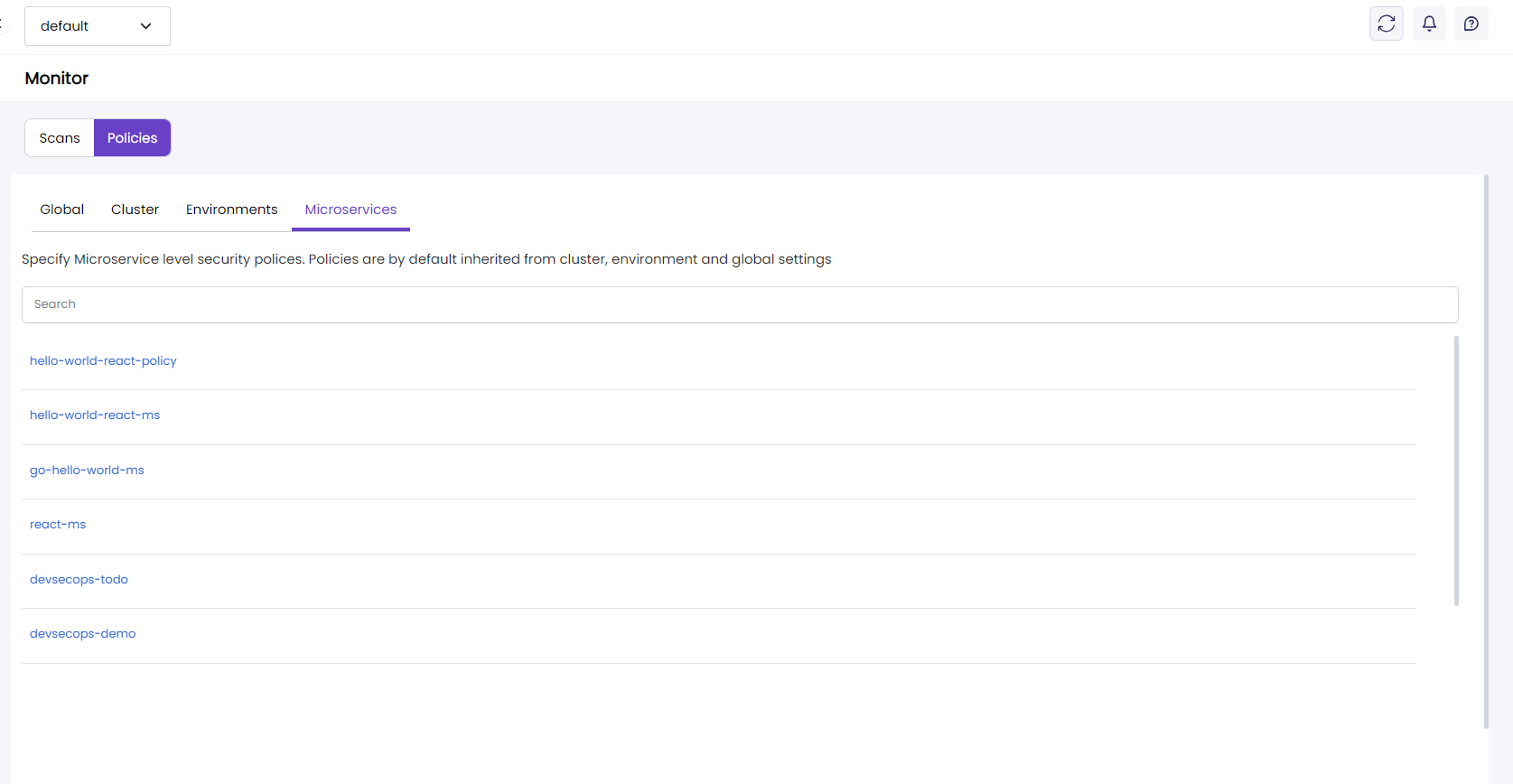Click the microservices list scrollbar
The image size is (1513, 784).
pos(1455,470)
